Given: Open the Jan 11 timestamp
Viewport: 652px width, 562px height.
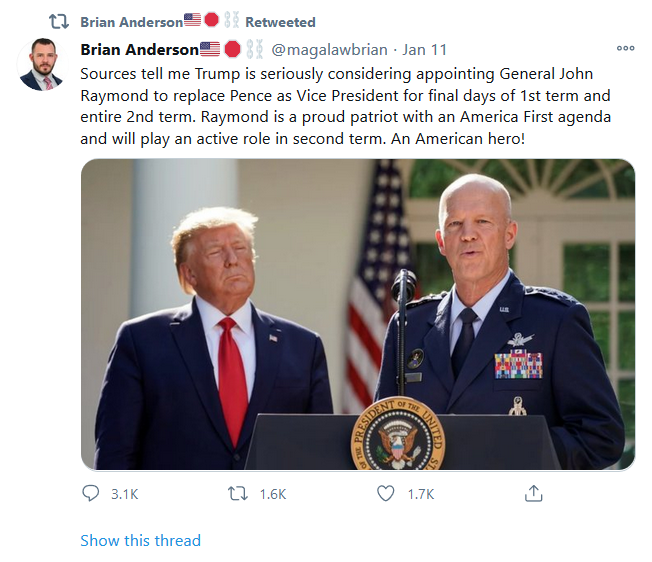Looking at the screenshot, I should [x=424, y=49].
